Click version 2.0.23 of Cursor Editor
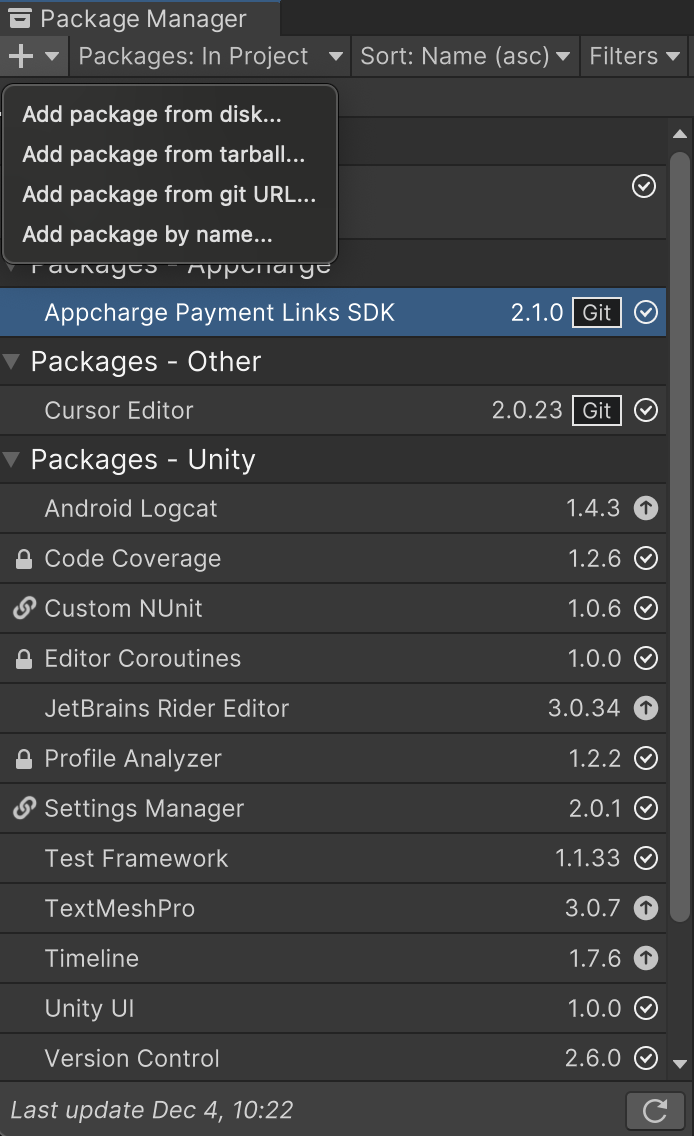Viewport: 694px width, 1136px height. [527, 410]
